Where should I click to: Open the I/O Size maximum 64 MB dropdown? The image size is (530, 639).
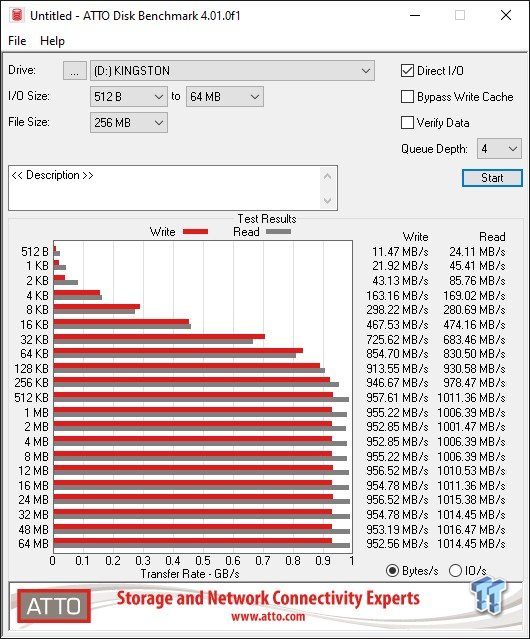pyautogui.click(x=225, y=97)
